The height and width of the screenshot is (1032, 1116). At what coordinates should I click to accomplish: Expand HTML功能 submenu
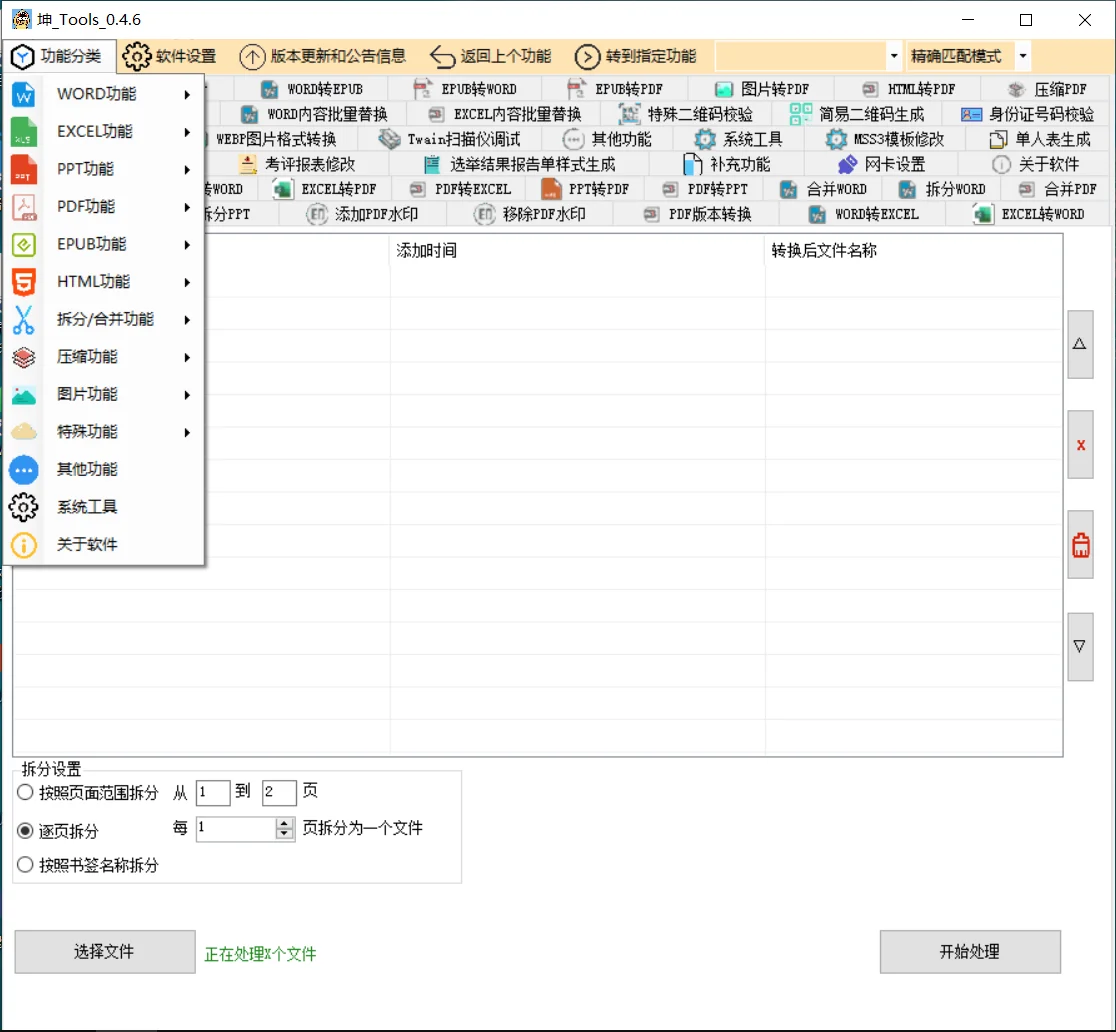click(x=104, y=282)
